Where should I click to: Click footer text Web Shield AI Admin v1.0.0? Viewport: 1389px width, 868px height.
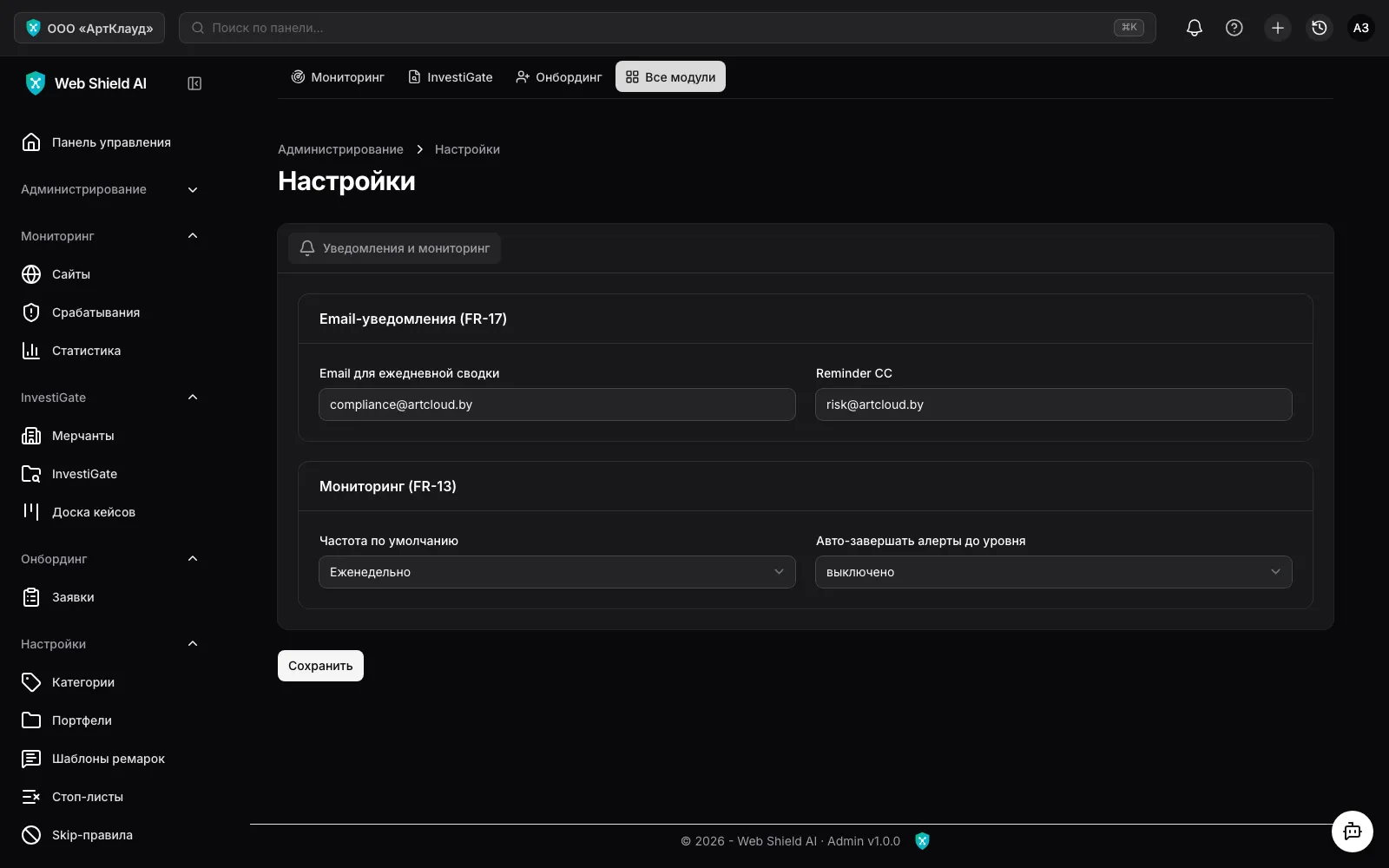[x=790, y=841]
